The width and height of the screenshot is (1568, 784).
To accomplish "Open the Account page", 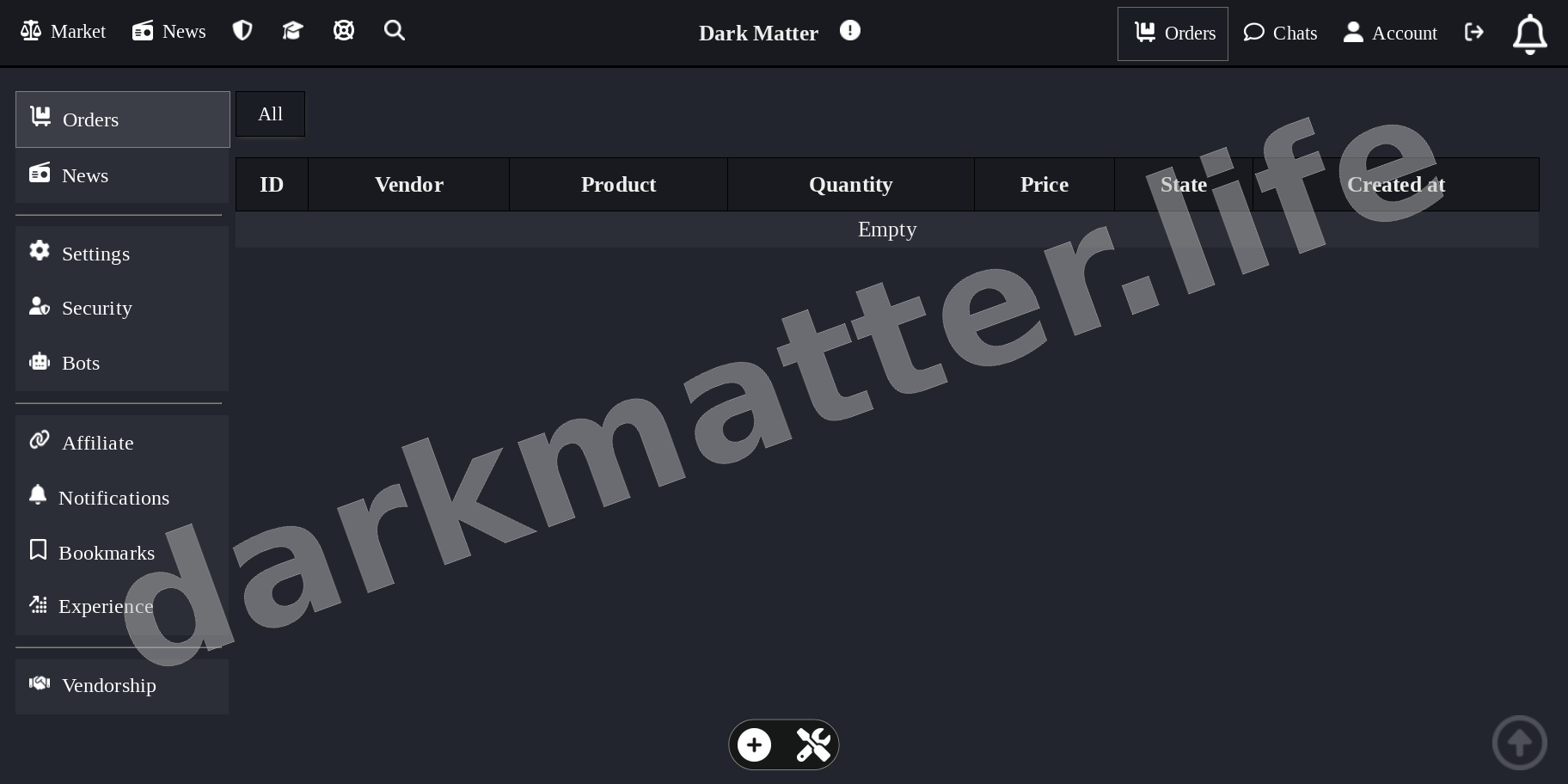I will 1390,33.
